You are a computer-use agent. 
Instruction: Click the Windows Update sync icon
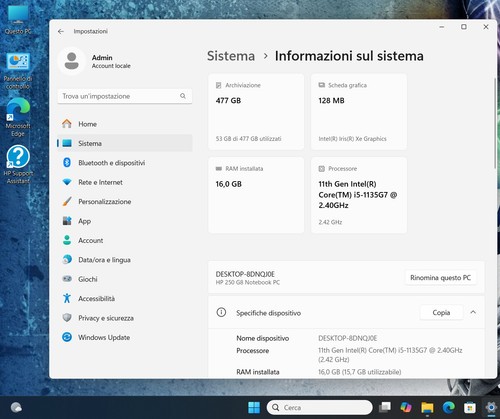(x=67, y=337)
